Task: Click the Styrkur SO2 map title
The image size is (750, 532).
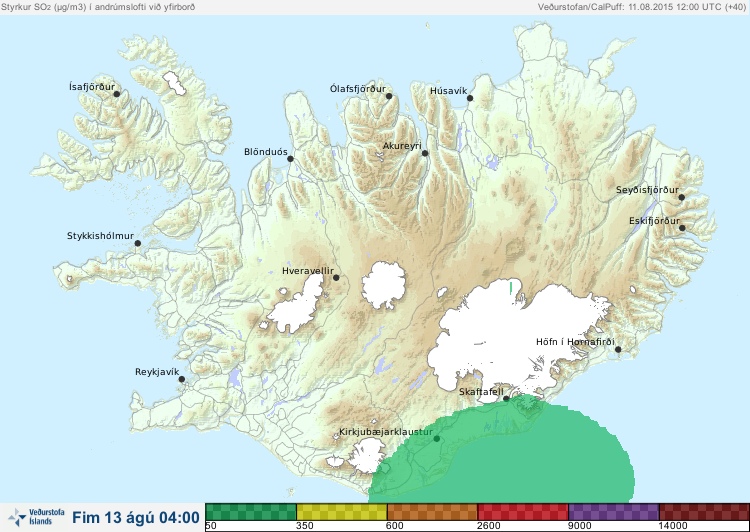Action: (98, 7)
